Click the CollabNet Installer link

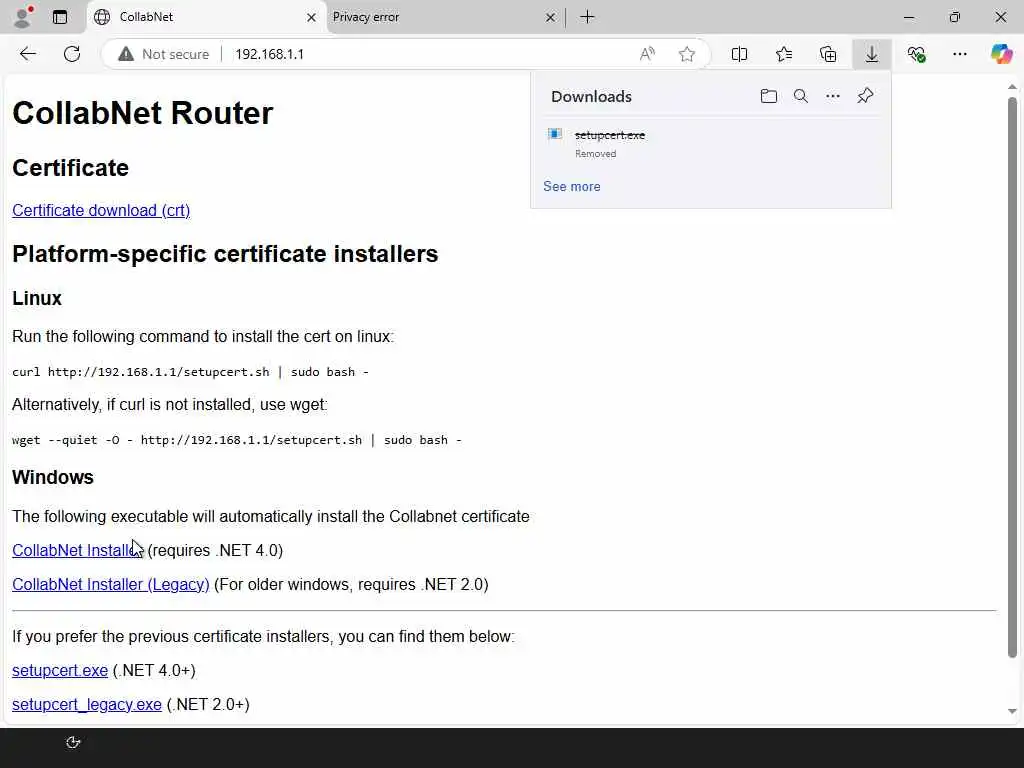77,551
